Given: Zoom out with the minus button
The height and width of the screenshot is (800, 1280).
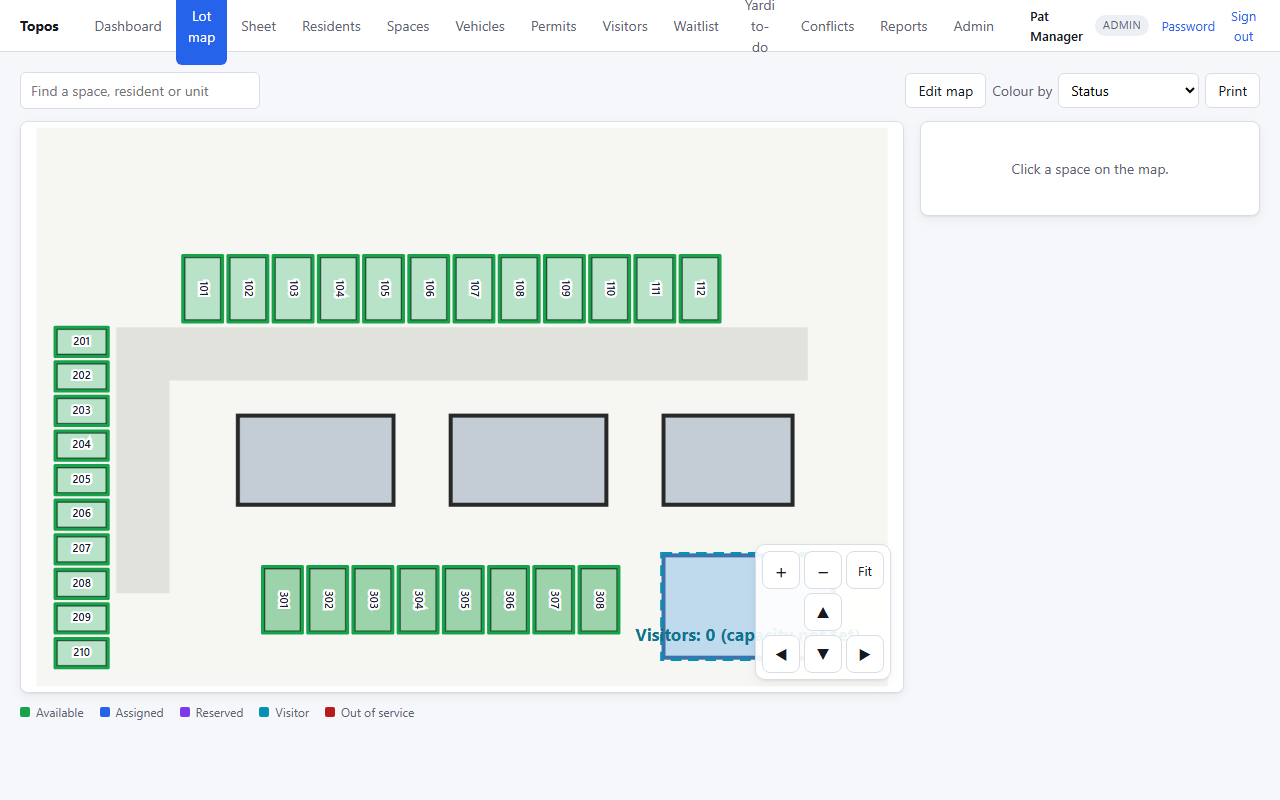Looking at the screenshot, I should (x=823, y=571).
